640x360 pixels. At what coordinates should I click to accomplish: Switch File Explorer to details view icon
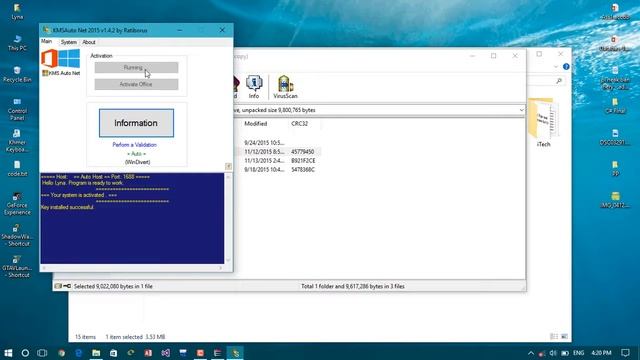pyautogui.click(x=554, y=336)
